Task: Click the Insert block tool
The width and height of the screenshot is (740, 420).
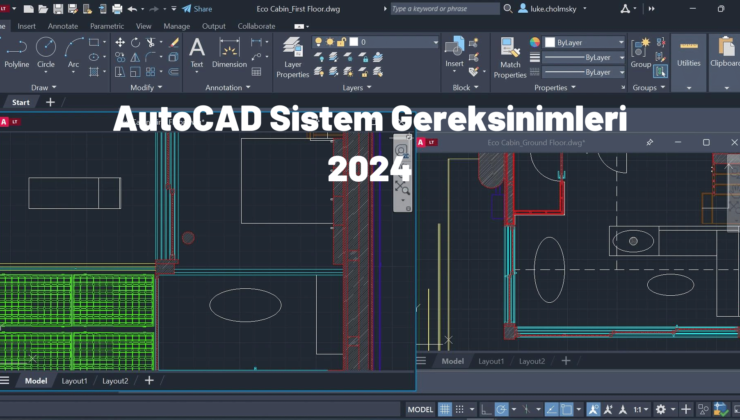Action: point(454,52)
